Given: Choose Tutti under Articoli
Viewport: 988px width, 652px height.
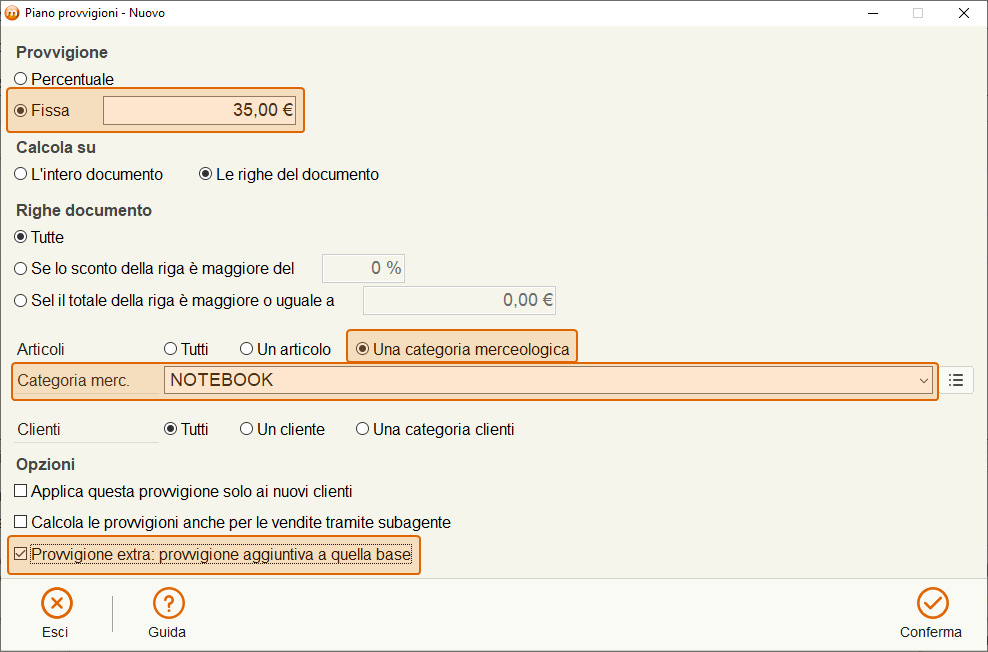Looking at the screenshot, I should point(170,349).
